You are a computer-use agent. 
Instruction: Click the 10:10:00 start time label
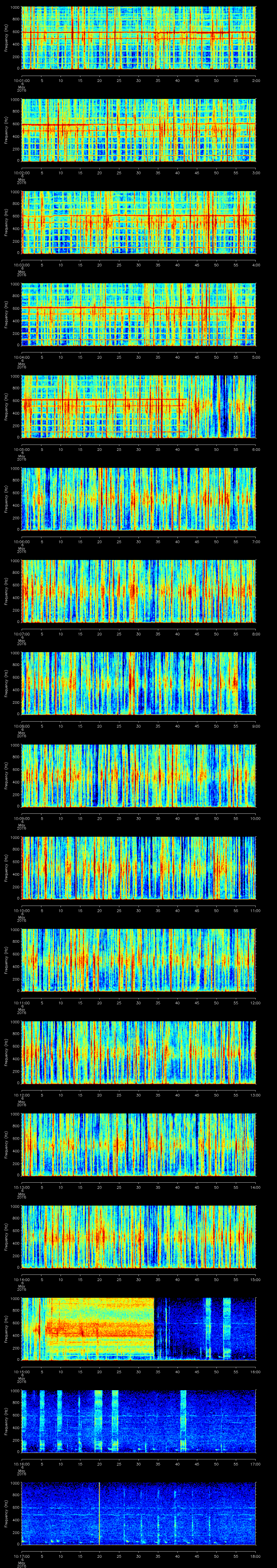pyautogui.click(x=21, y=910)
